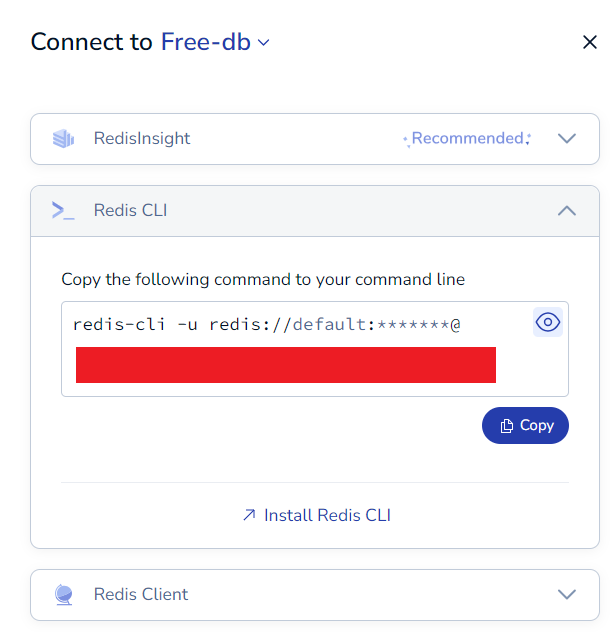Click the clipboard icon inside Copy button
The width and height of the screenshot is (613, 632).
(x=507, y=426)
